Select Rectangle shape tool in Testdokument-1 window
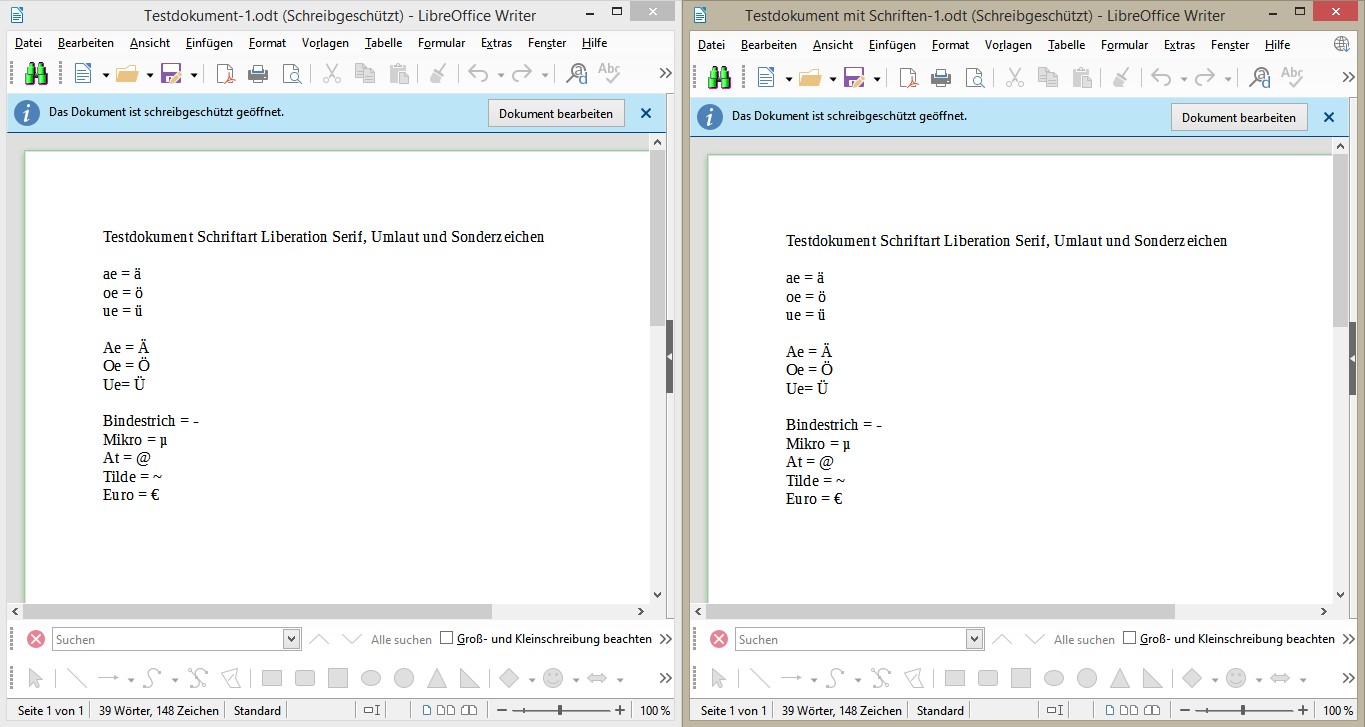 click(x=272, y=678)
